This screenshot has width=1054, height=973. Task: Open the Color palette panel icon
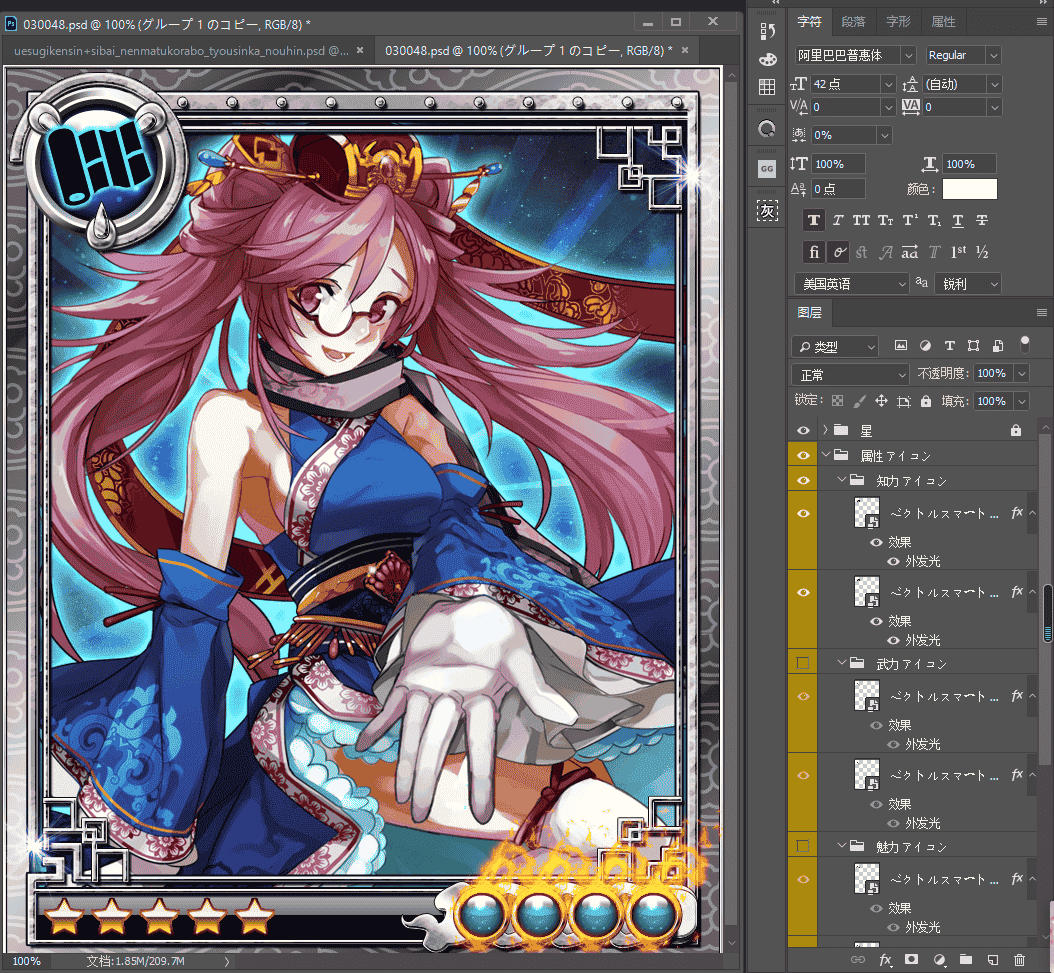767,60
